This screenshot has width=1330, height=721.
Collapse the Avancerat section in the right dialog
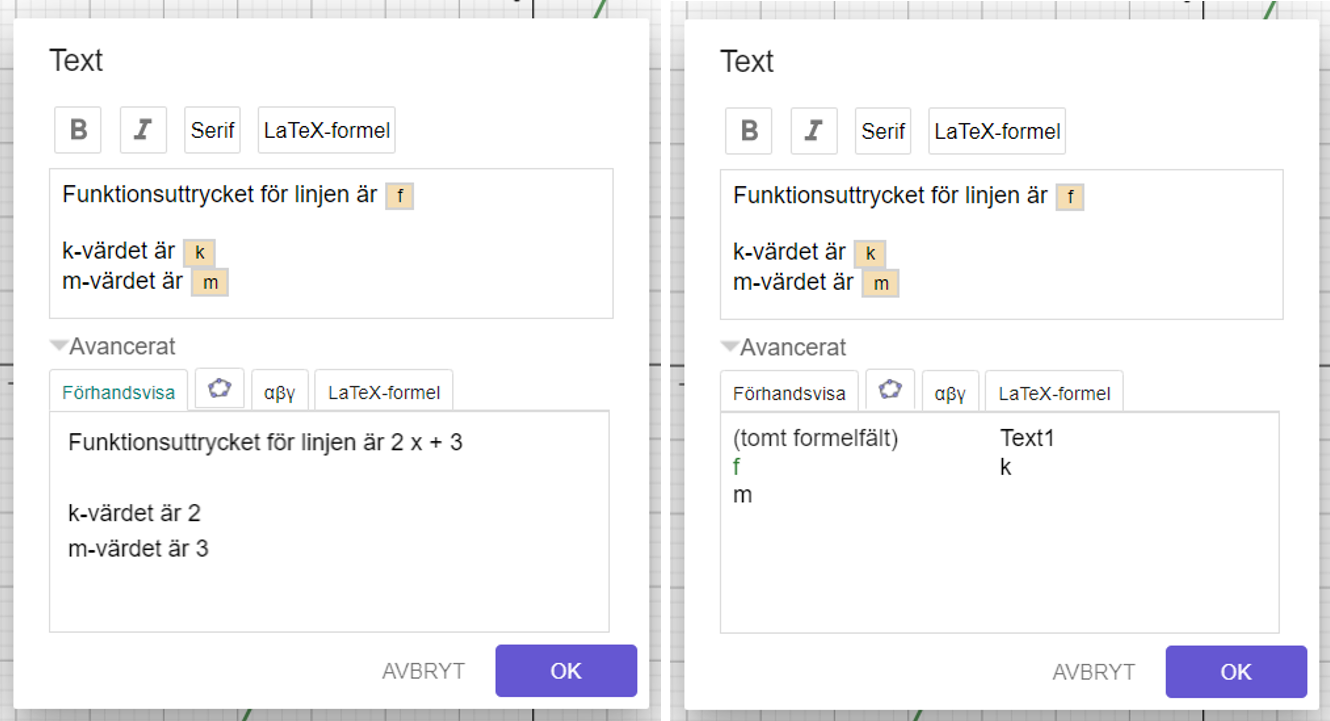click(x=731, y=348)
